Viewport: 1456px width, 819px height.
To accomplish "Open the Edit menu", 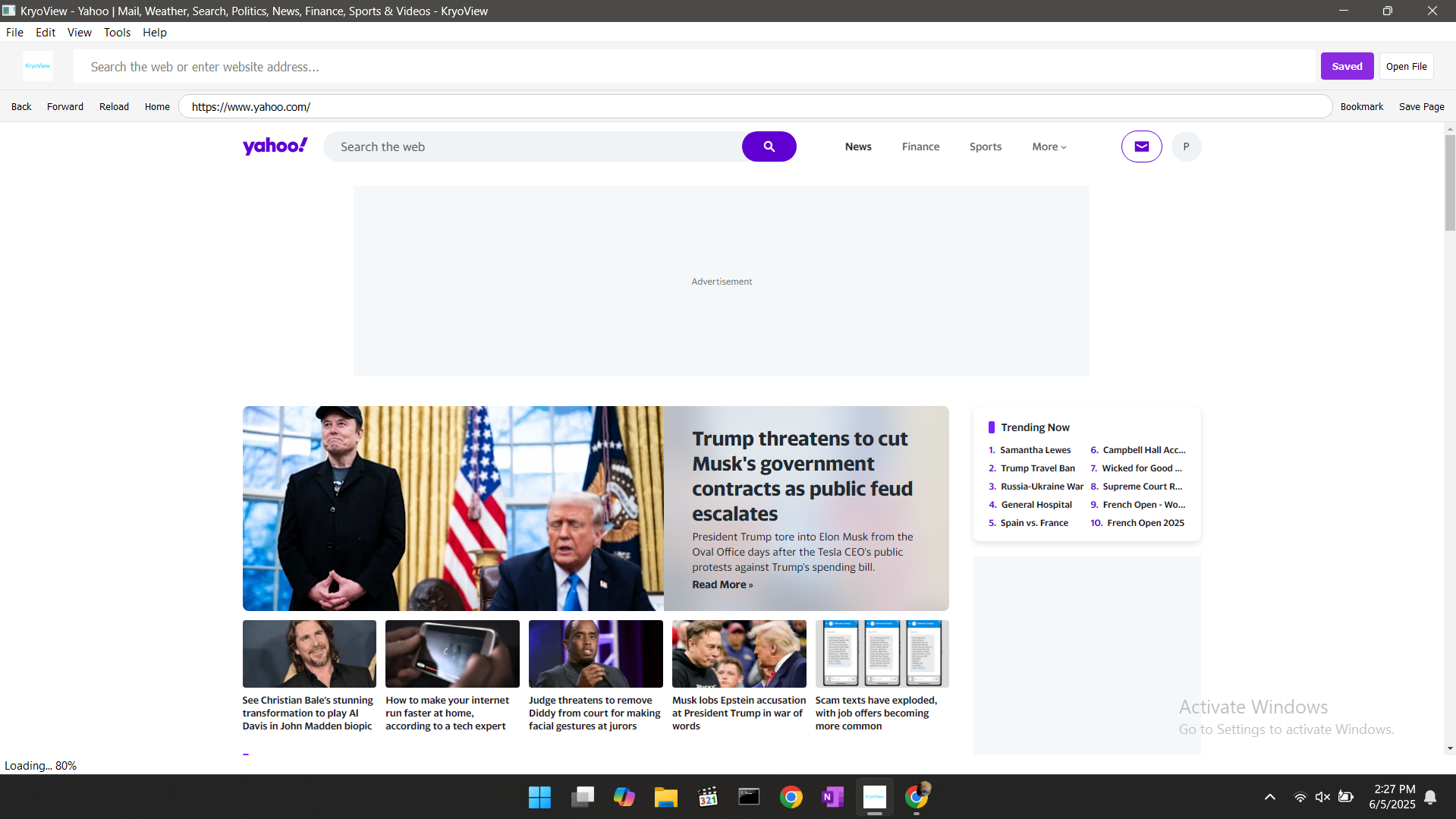I will [46, 33].
